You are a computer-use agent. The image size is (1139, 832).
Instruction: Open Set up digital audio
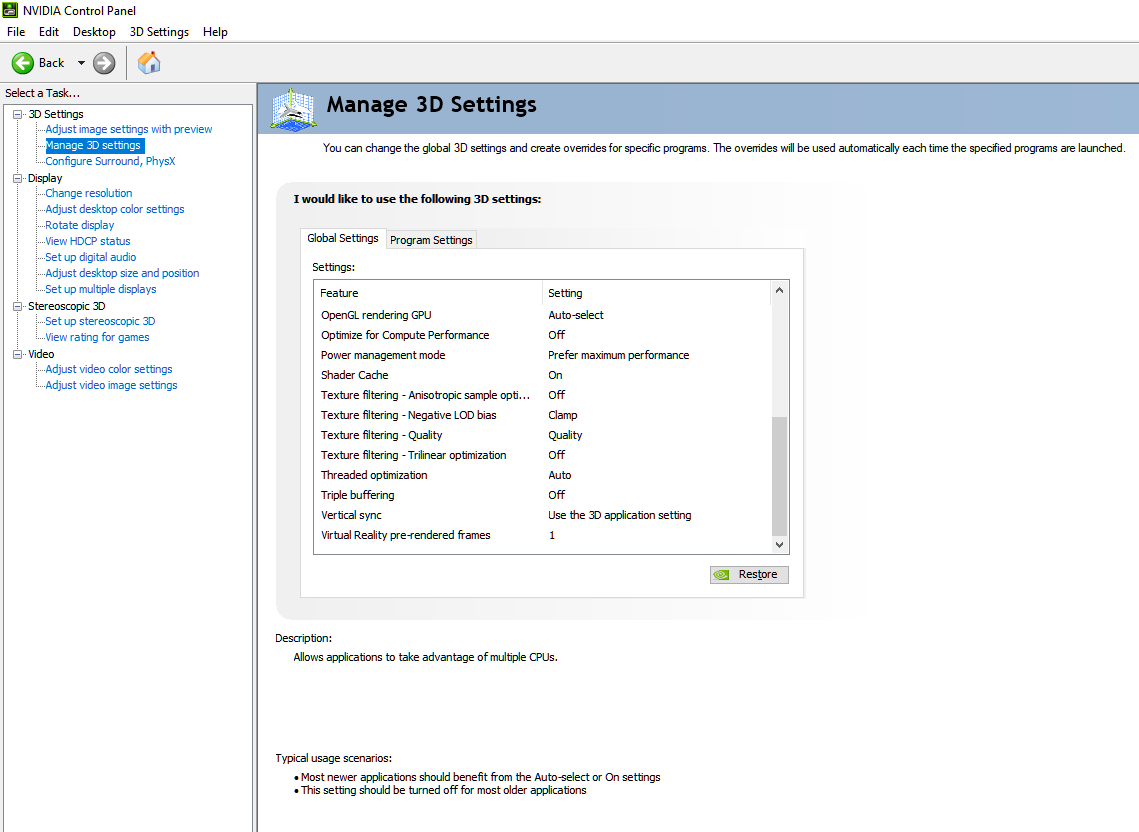coord(91,257)
